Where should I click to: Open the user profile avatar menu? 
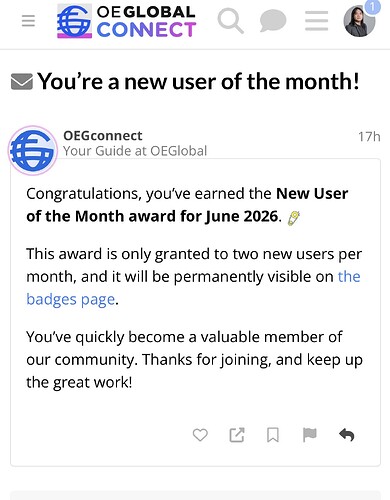pos(359,21)
